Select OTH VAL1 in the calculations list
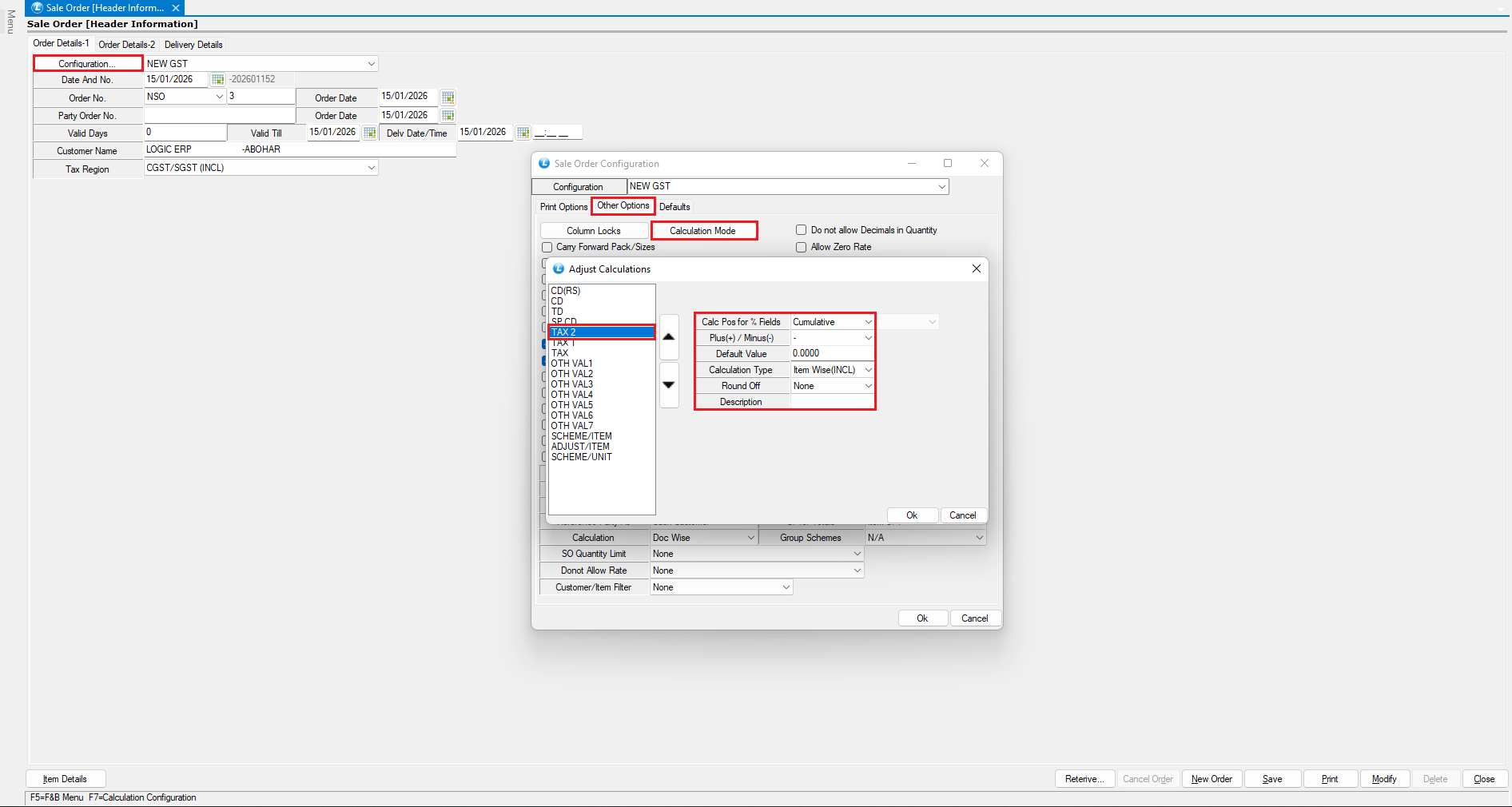Screen dimensions: 1512x807 tap(572, 364)
